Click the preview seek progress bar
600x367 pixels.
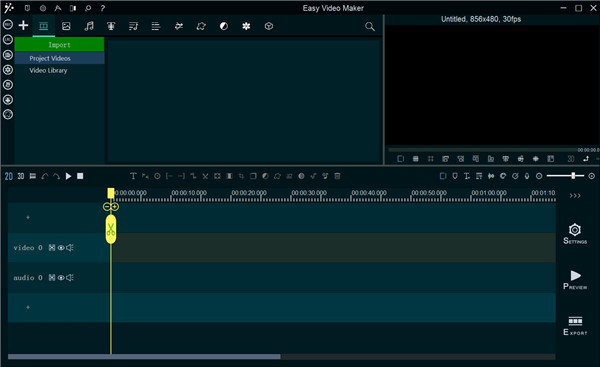(x=483, y=150)
